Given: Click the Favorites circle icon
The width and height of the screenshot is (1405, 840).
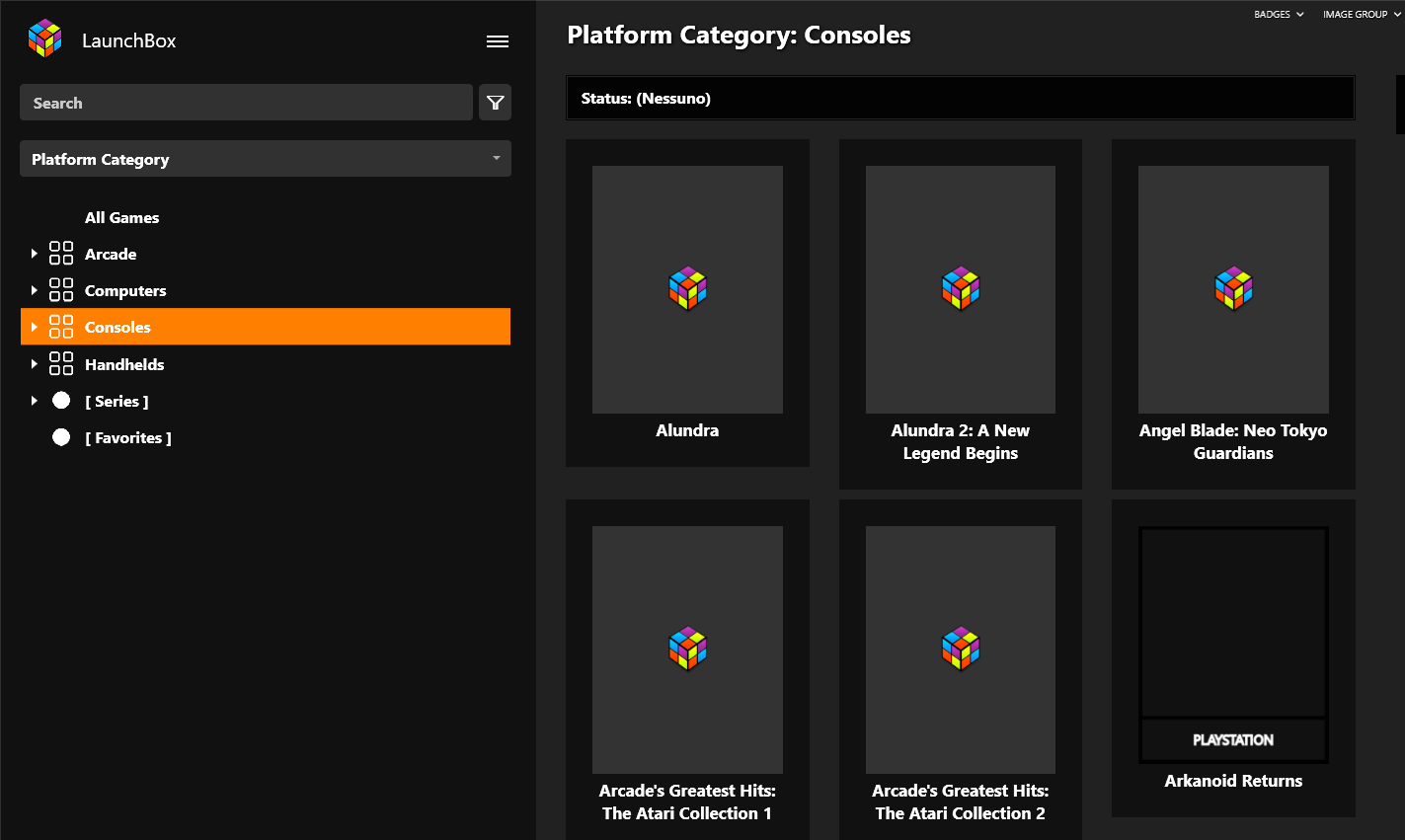Looking at the screenshot, I should click(61, 437).
